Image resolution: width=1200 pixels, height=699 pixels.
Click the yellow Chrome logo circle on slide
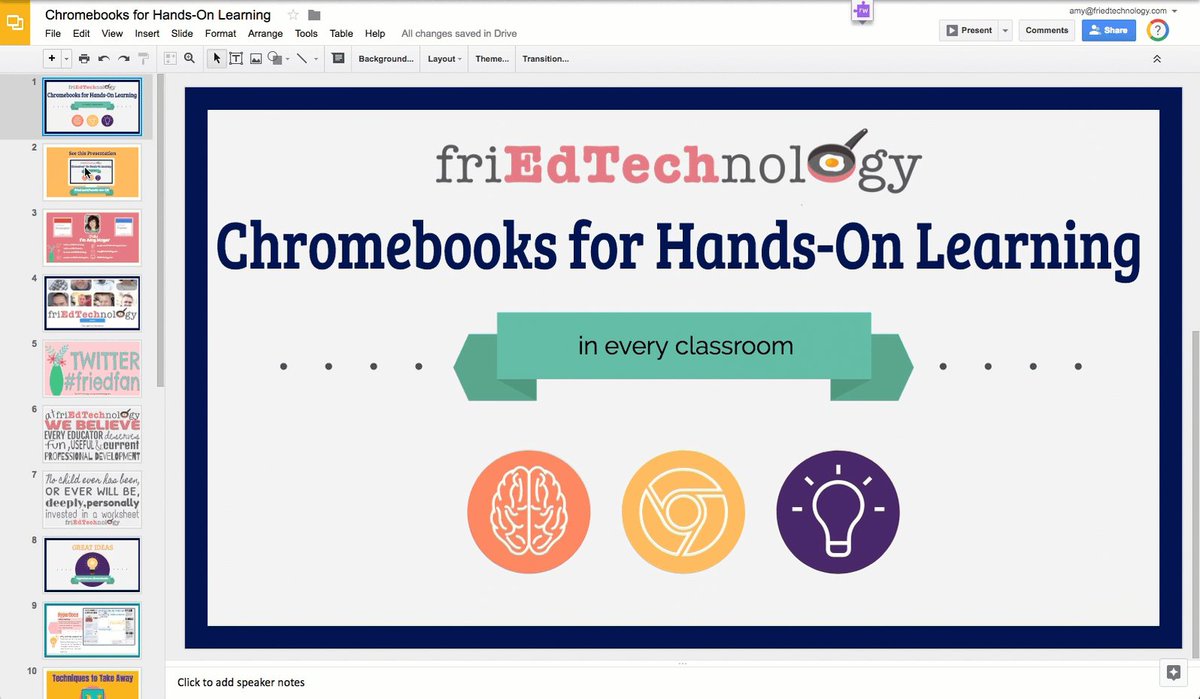coord(683,512)
